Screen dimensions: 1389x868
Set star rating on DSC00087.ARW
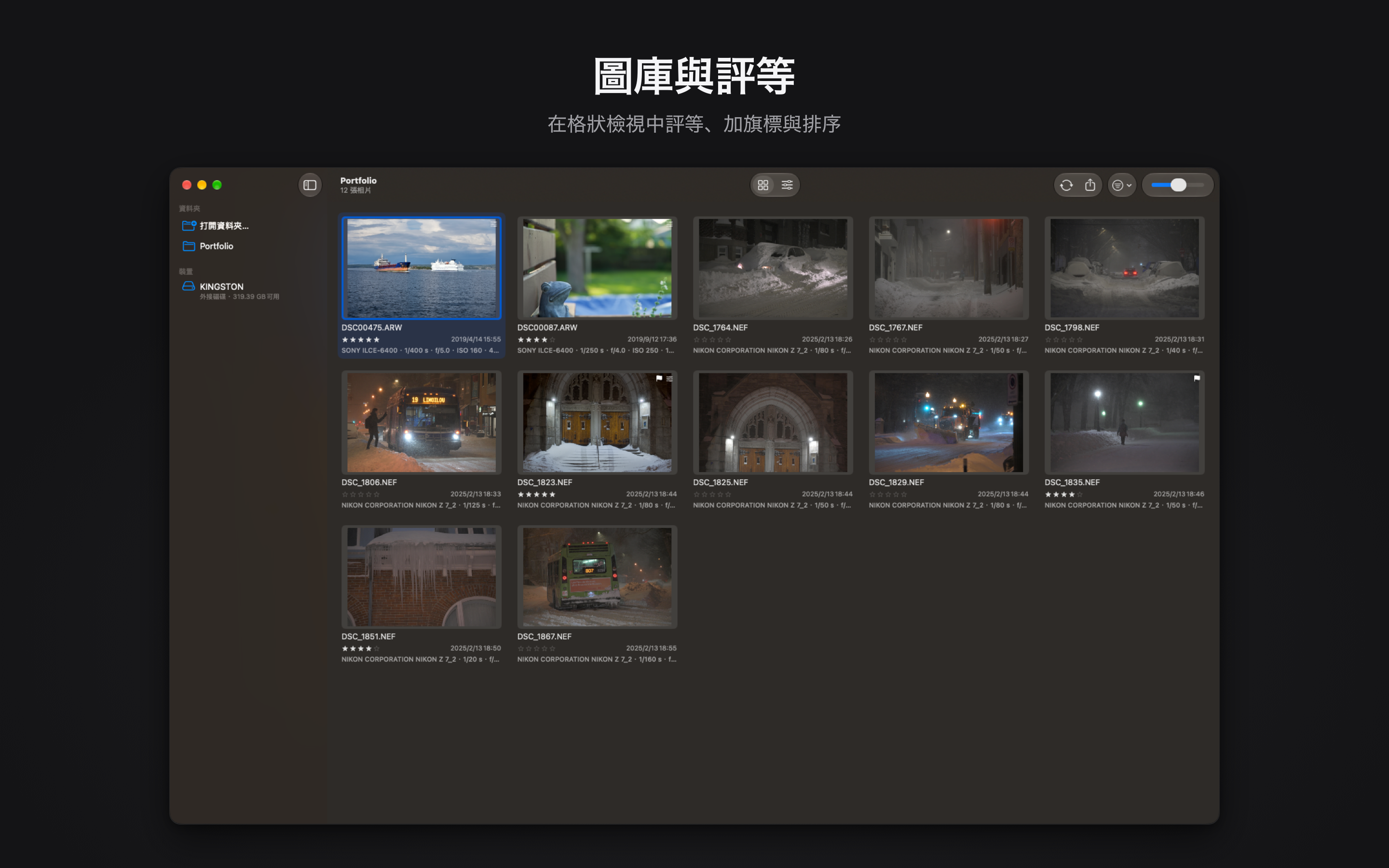(x=536, y=339)
